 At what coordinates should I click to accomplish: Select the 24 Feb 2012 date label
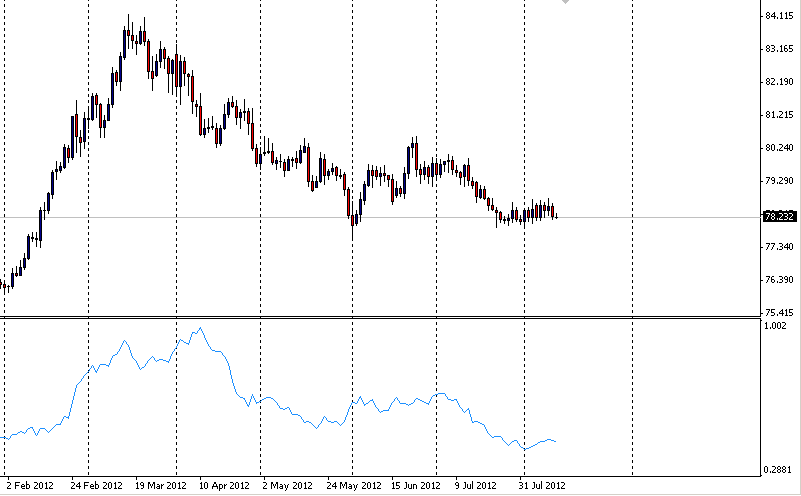click(x=97, y=485)
